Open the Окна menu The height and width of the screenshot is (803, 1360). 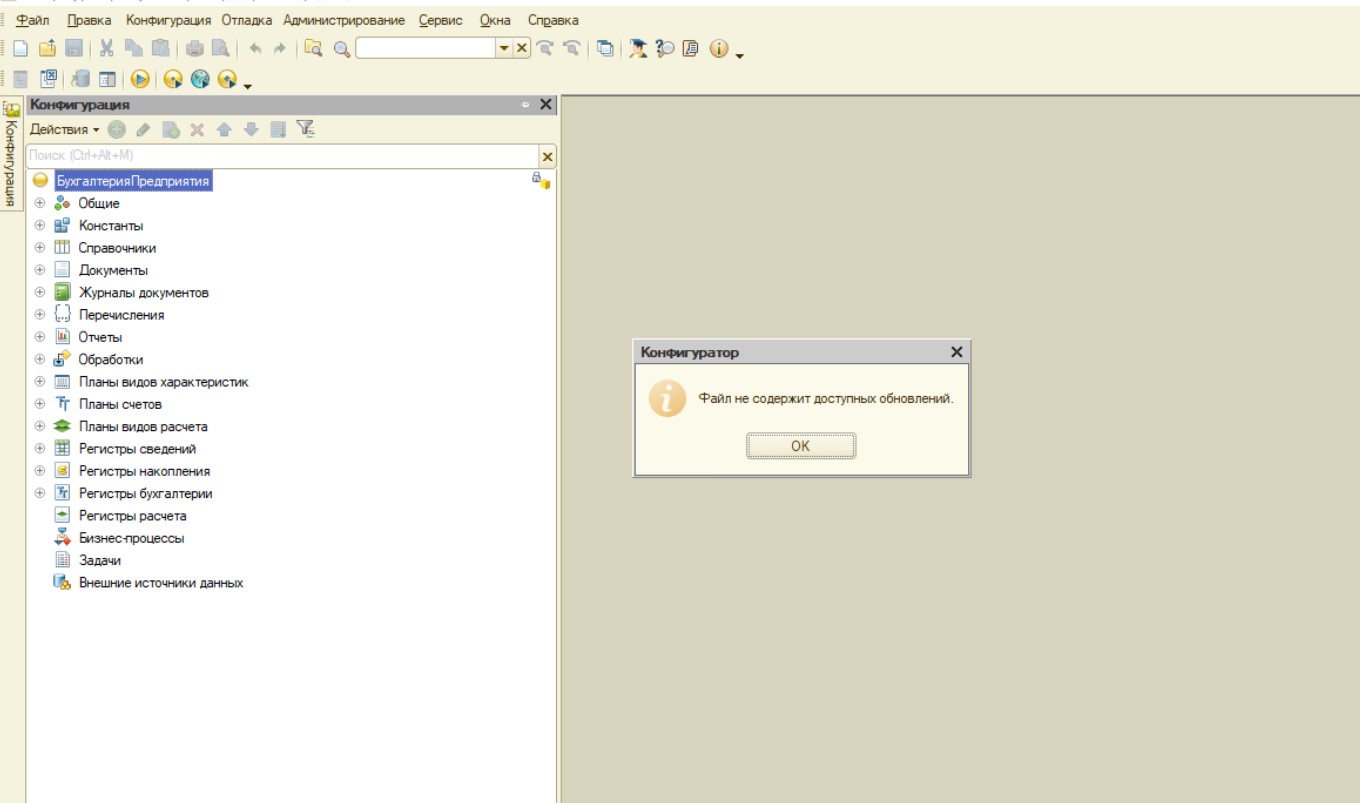pyautogui.click(x=495, y=20)
